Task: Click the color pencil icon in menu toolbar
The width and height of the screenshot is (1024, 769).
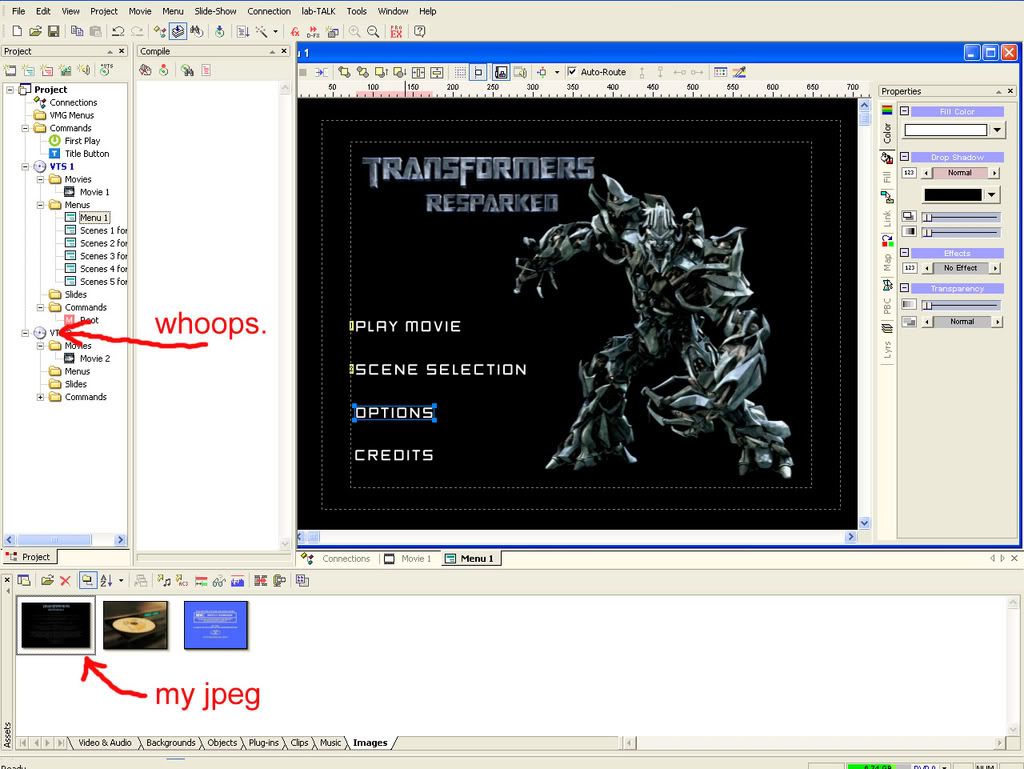Action: 739,72
